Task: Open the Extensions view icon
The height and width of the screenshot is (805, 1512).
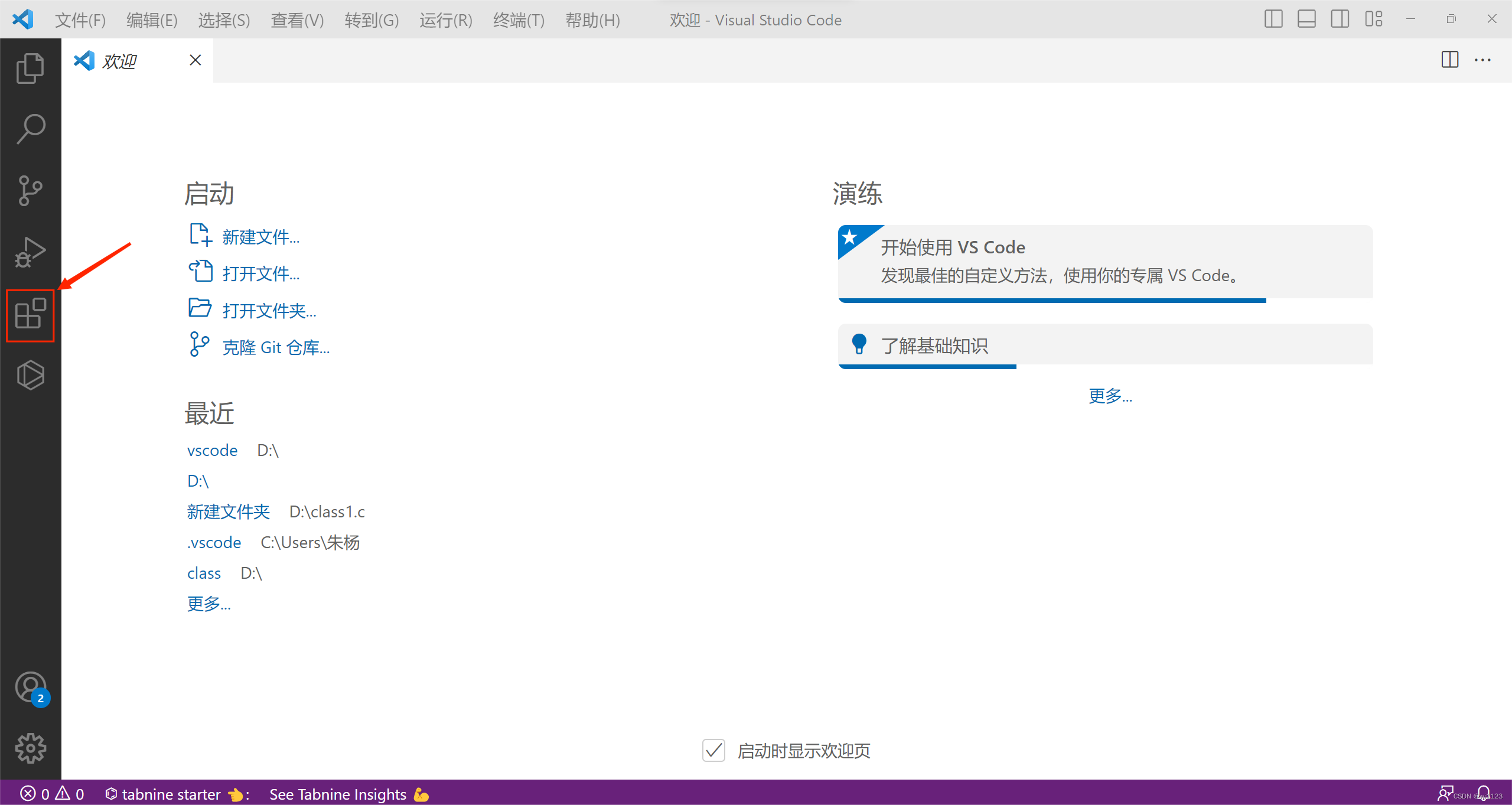Action: [x=30, y=314]
